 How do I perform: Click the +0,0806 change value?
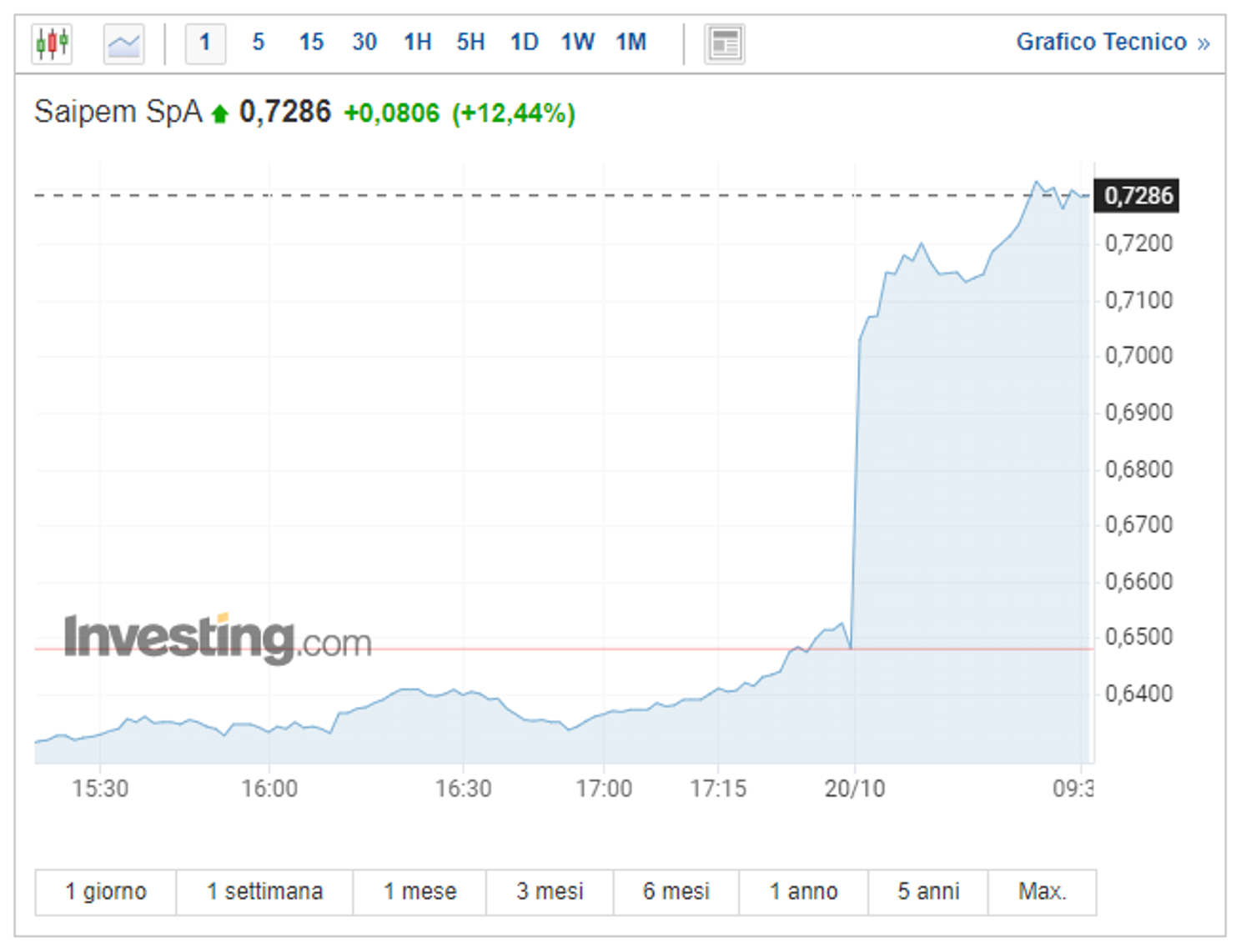(x=391, y=113)
